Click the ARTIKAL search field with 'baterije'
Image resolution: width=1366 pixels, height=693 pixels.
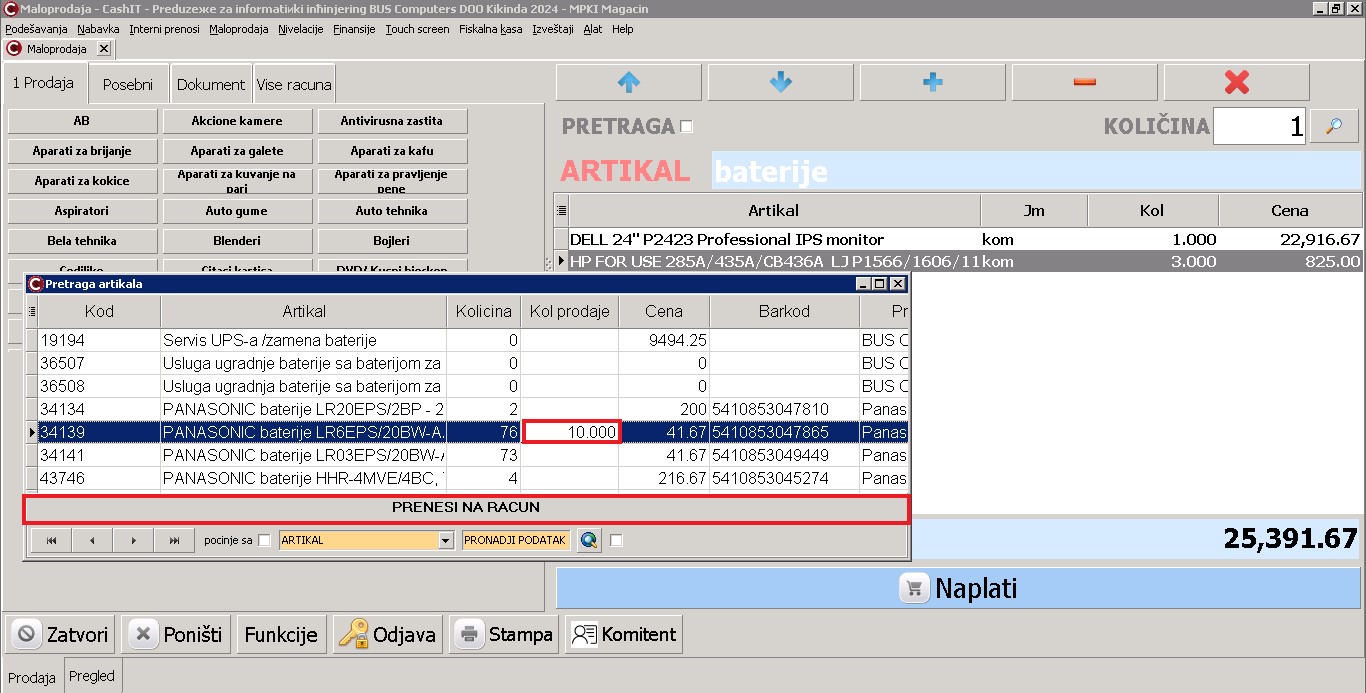tap(1036, 171)
